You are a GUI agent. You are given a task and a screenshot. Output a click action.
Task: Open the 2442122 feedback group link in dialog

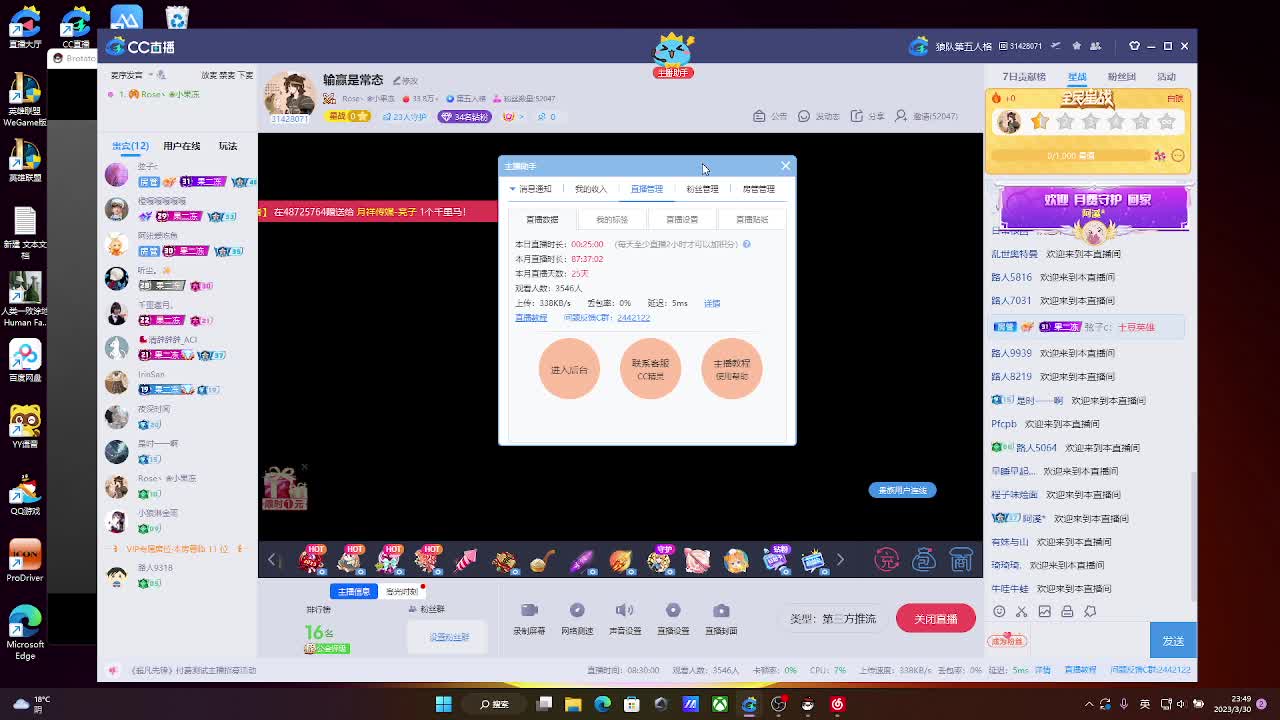[633, 318]
